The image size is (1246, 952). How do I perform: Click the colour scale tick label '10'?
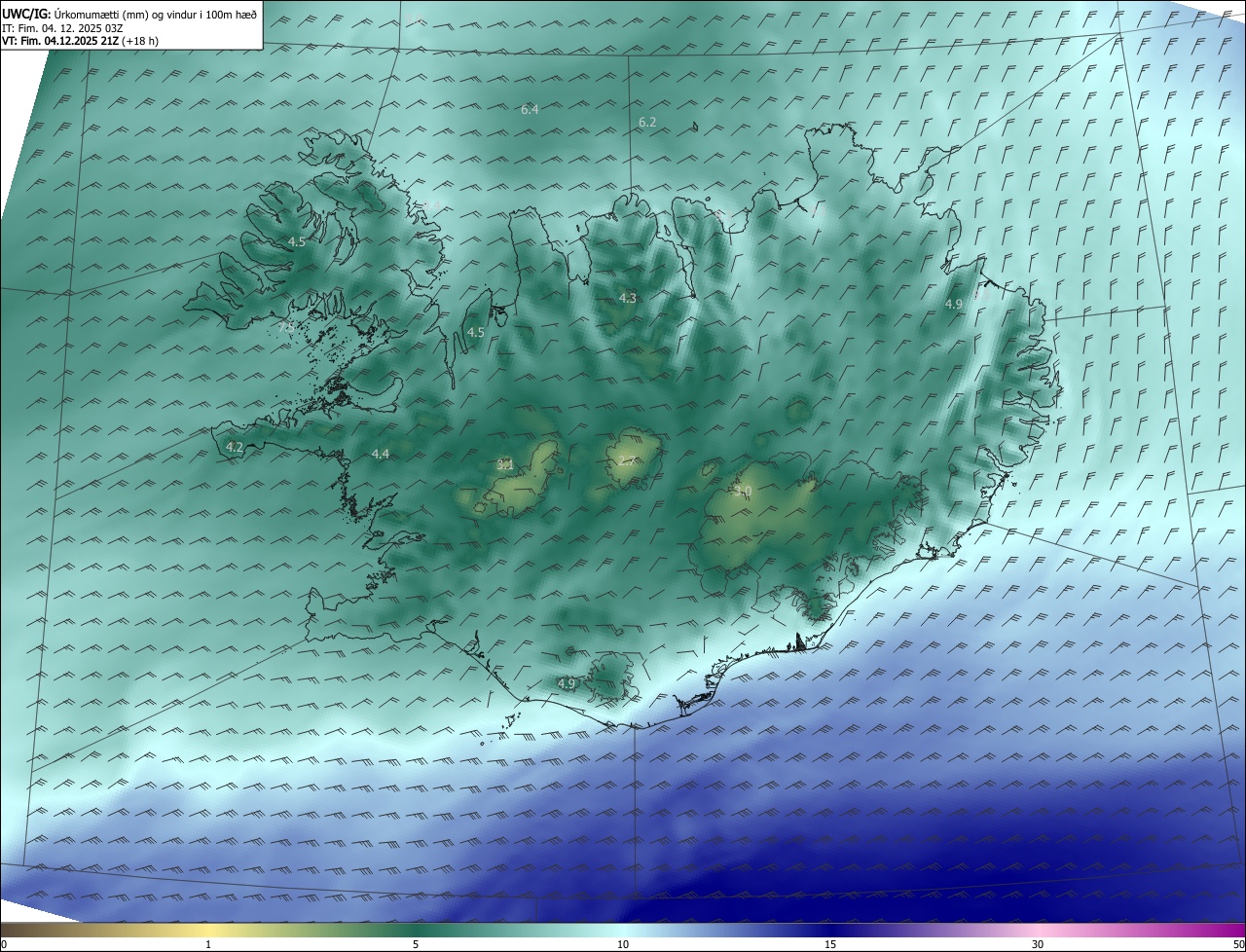(623, 944)
